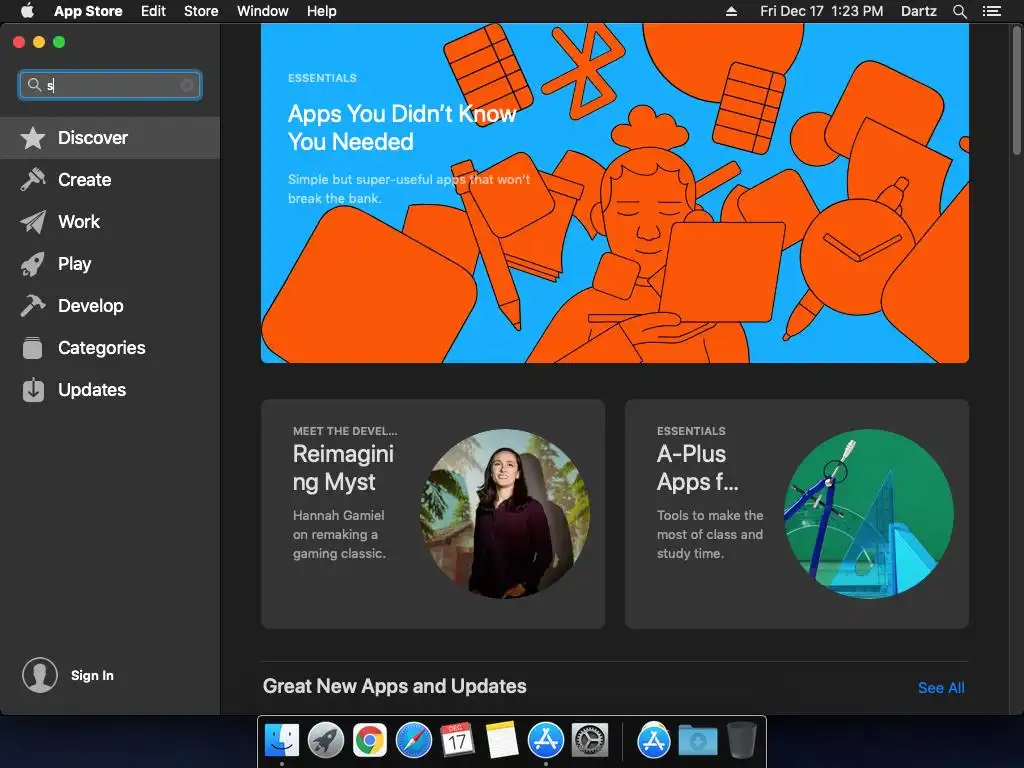Click See All for Great New Apps
The height and width of the screenshot is (768, 1024).
click(941, 688)
